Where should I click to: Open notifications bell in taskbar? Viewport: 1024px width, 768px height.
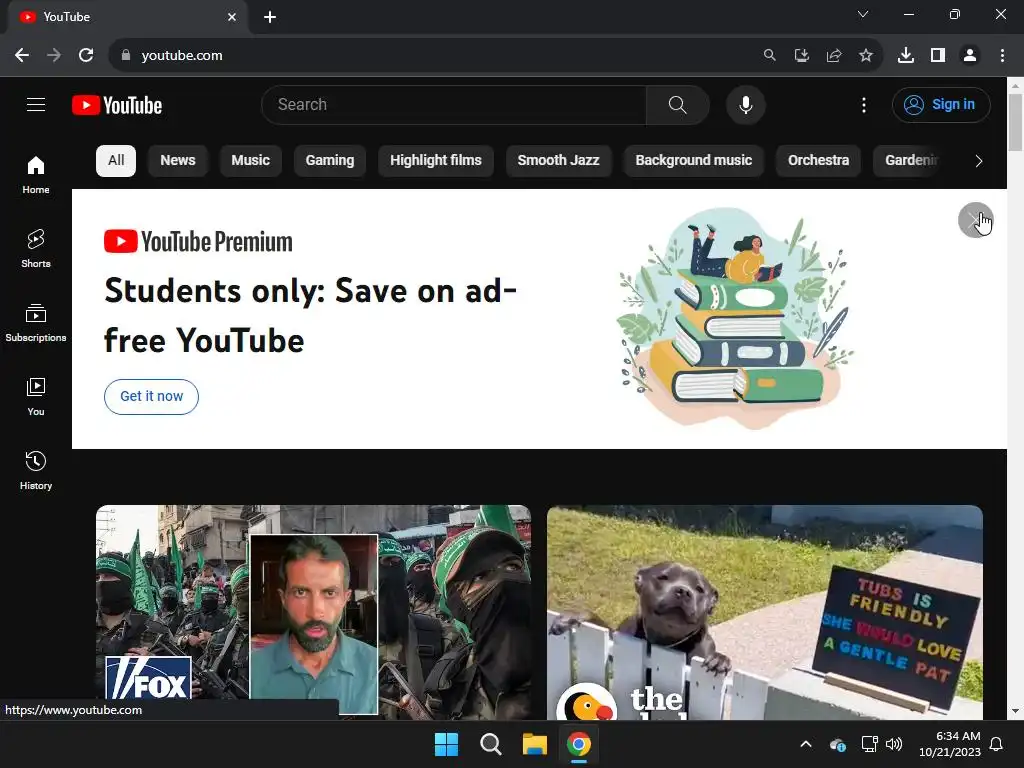[x=996, y=744]
